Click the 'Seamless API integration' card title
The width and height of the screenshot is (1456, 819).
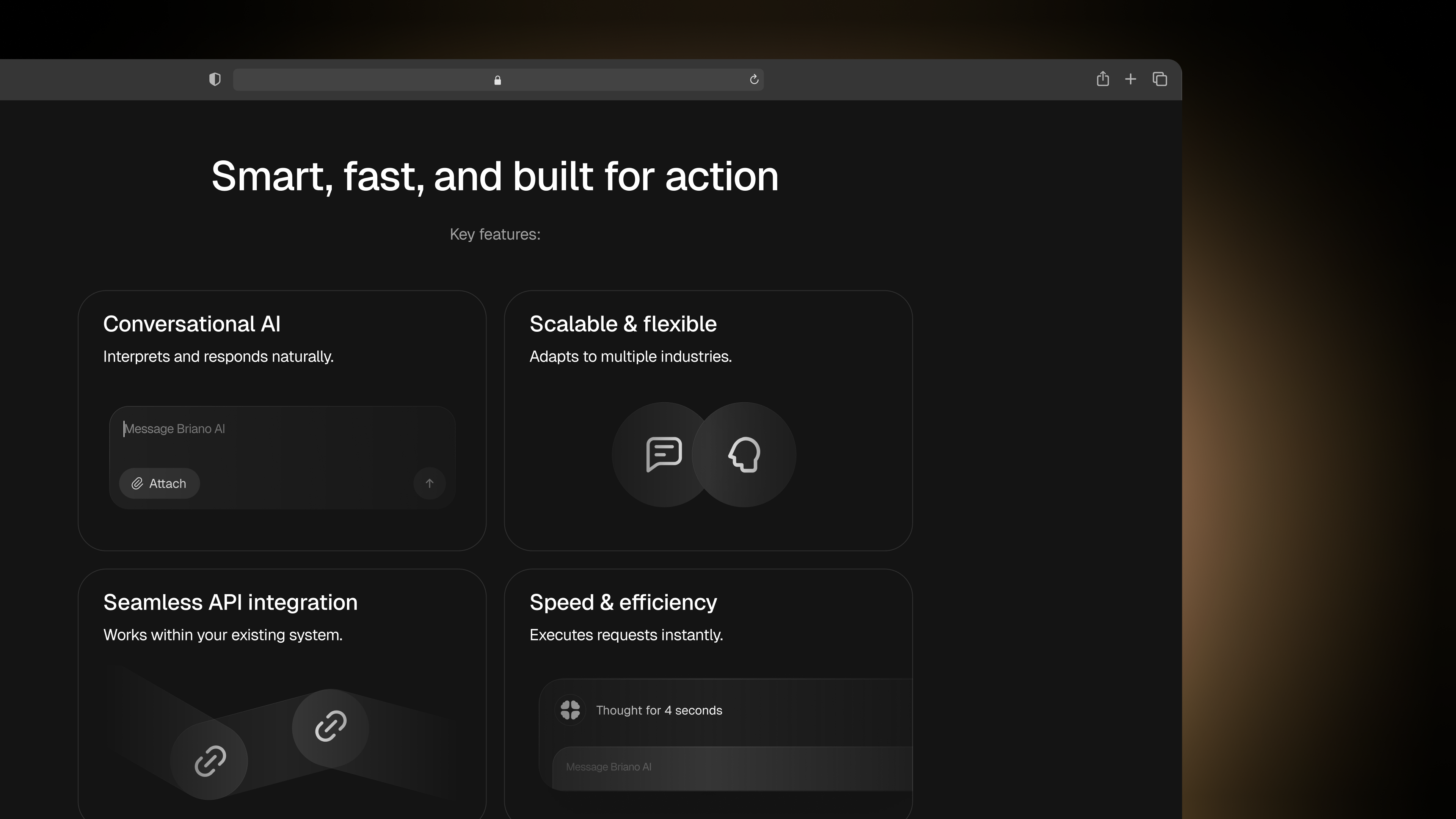click(231, 602)
